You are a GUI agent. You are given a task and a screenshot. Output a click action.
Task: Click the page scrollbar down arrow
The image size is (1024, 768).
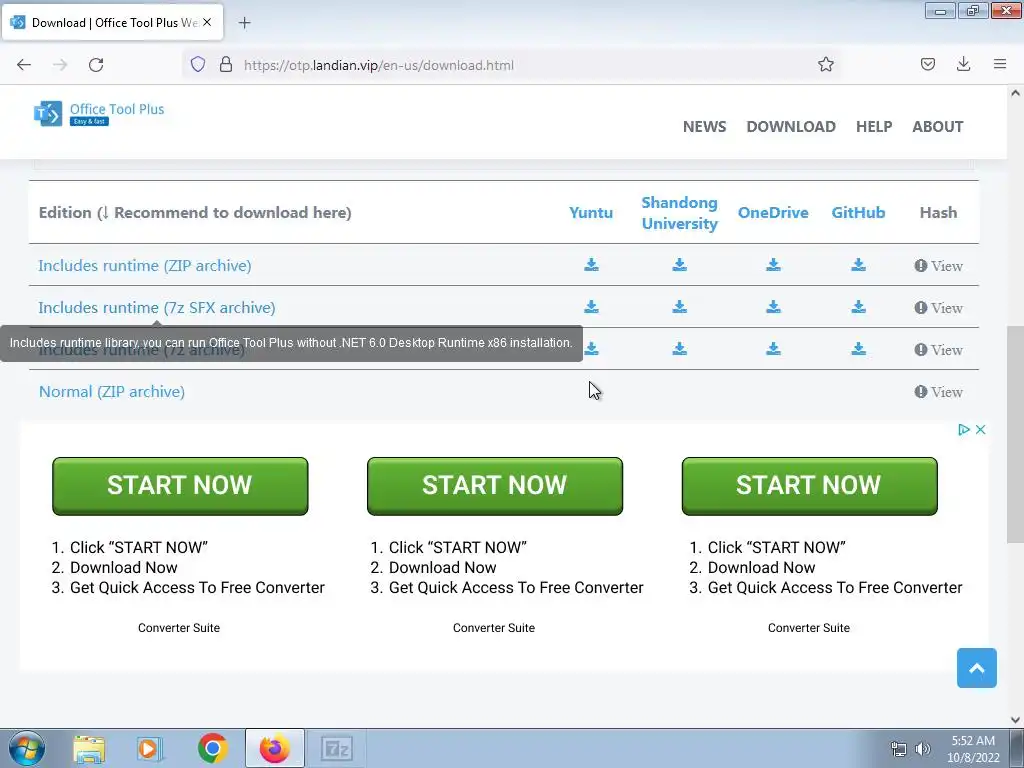point(1015,720)
